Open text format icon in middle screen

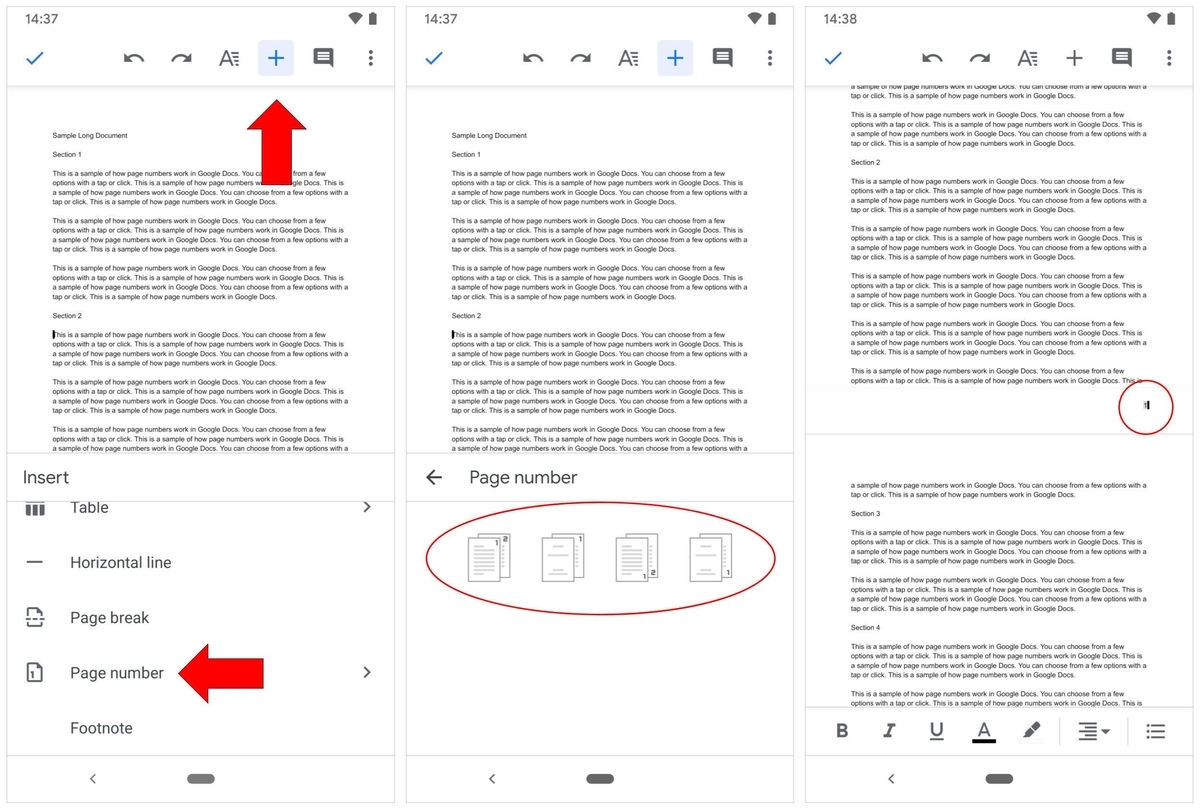pyautogui.click(x=628, y=58)
